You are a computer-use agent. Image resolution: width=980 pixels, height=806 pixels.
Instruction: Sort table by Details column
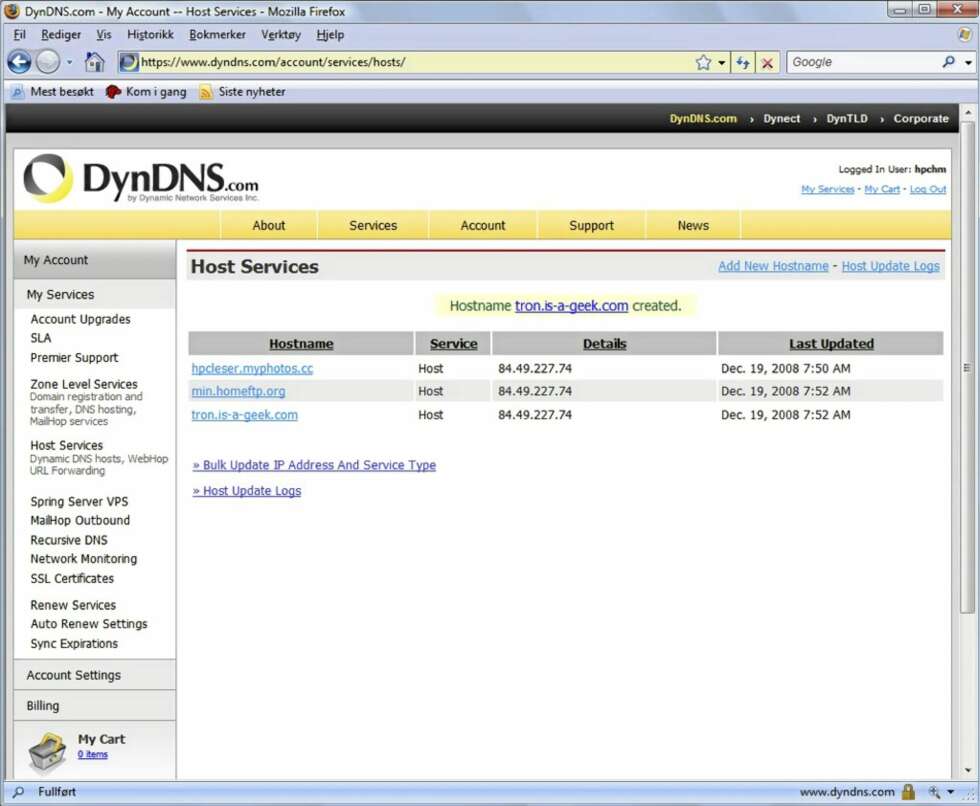point(604,344)
